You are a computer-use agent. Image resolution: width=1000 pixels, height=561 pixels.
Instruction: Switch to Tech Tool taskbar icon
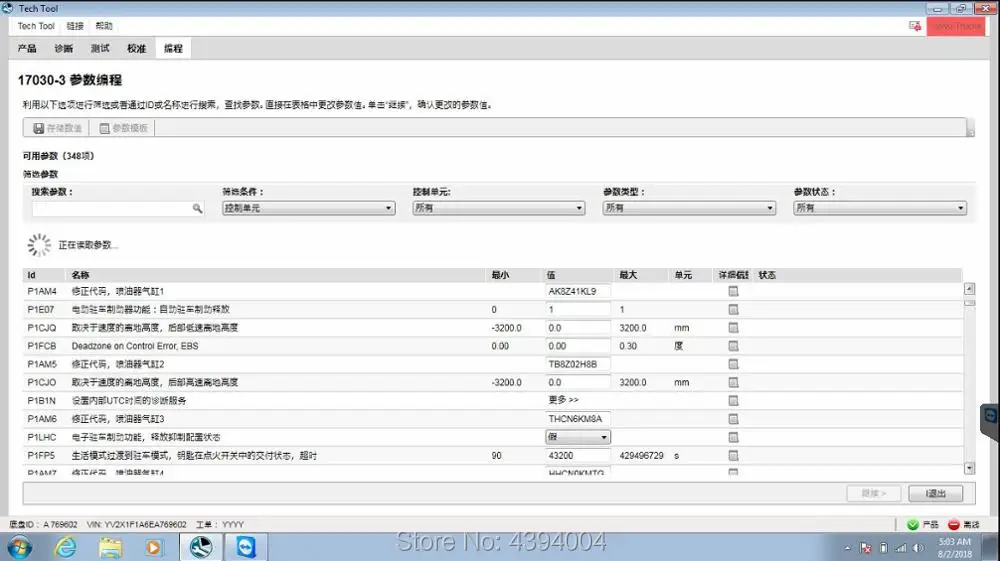201,547
